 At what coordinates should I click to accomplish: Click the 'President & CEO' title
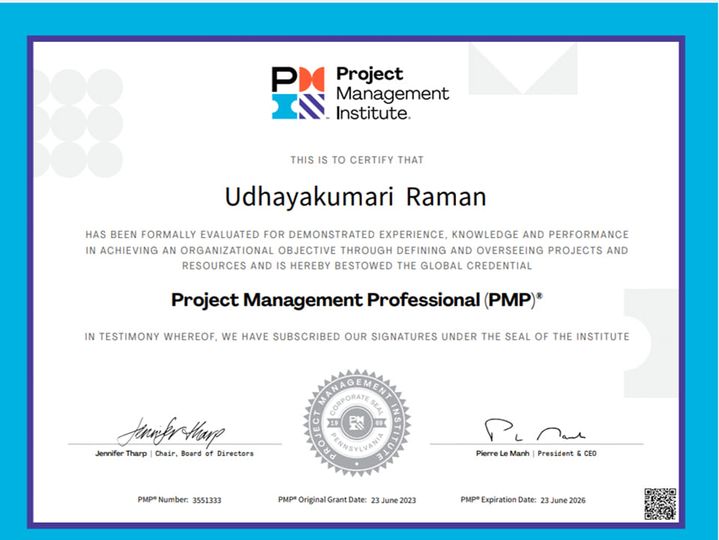click(x=567, y=453)
